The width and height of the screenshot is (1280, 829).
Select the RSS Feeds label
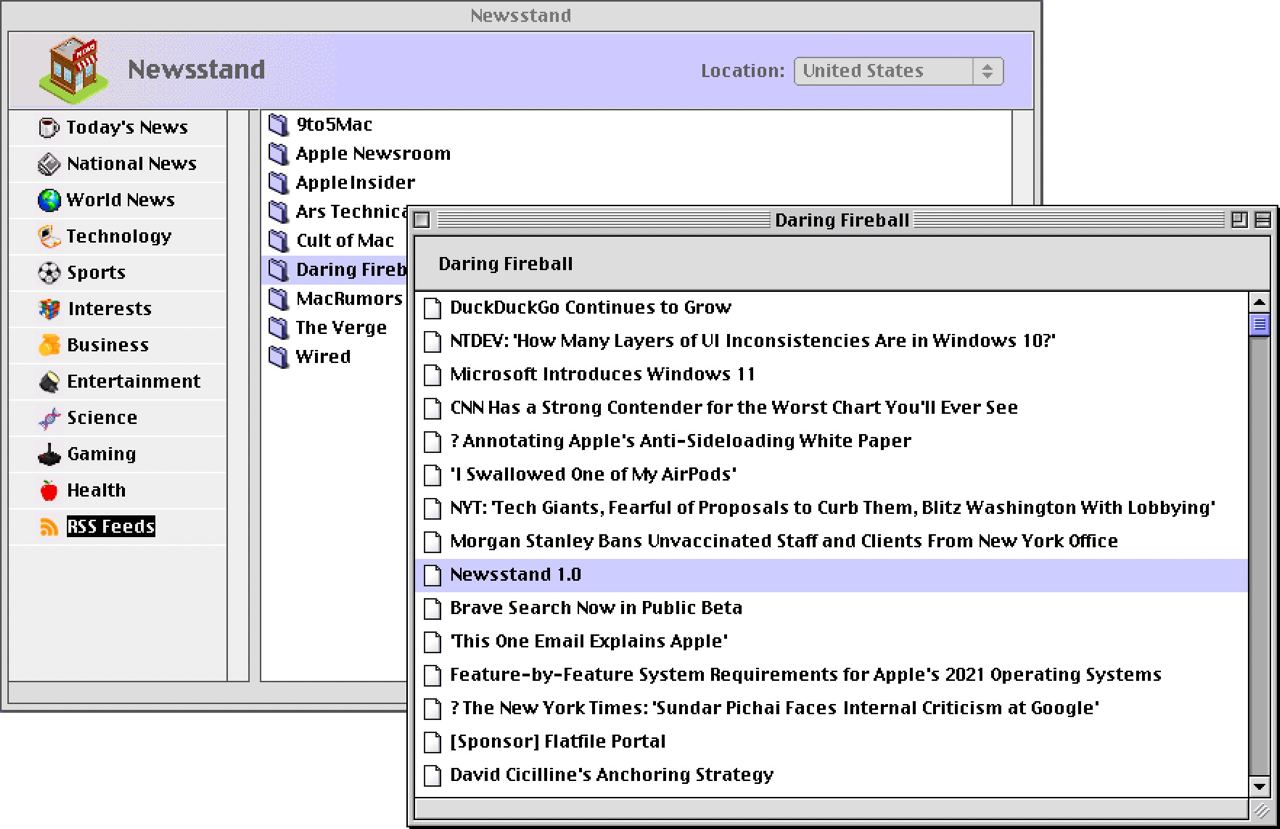(111, 526)
